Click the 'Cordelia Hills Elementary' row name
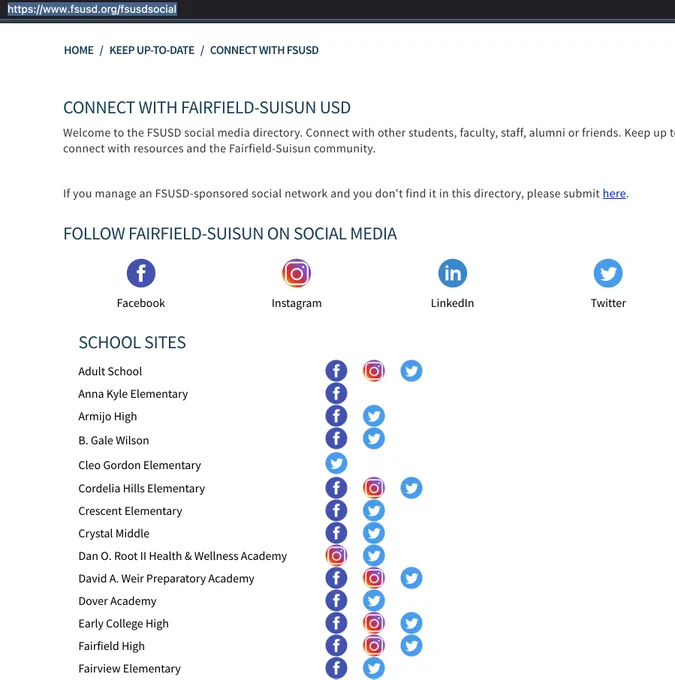675x680 pixels. click(x=141, y=488)
